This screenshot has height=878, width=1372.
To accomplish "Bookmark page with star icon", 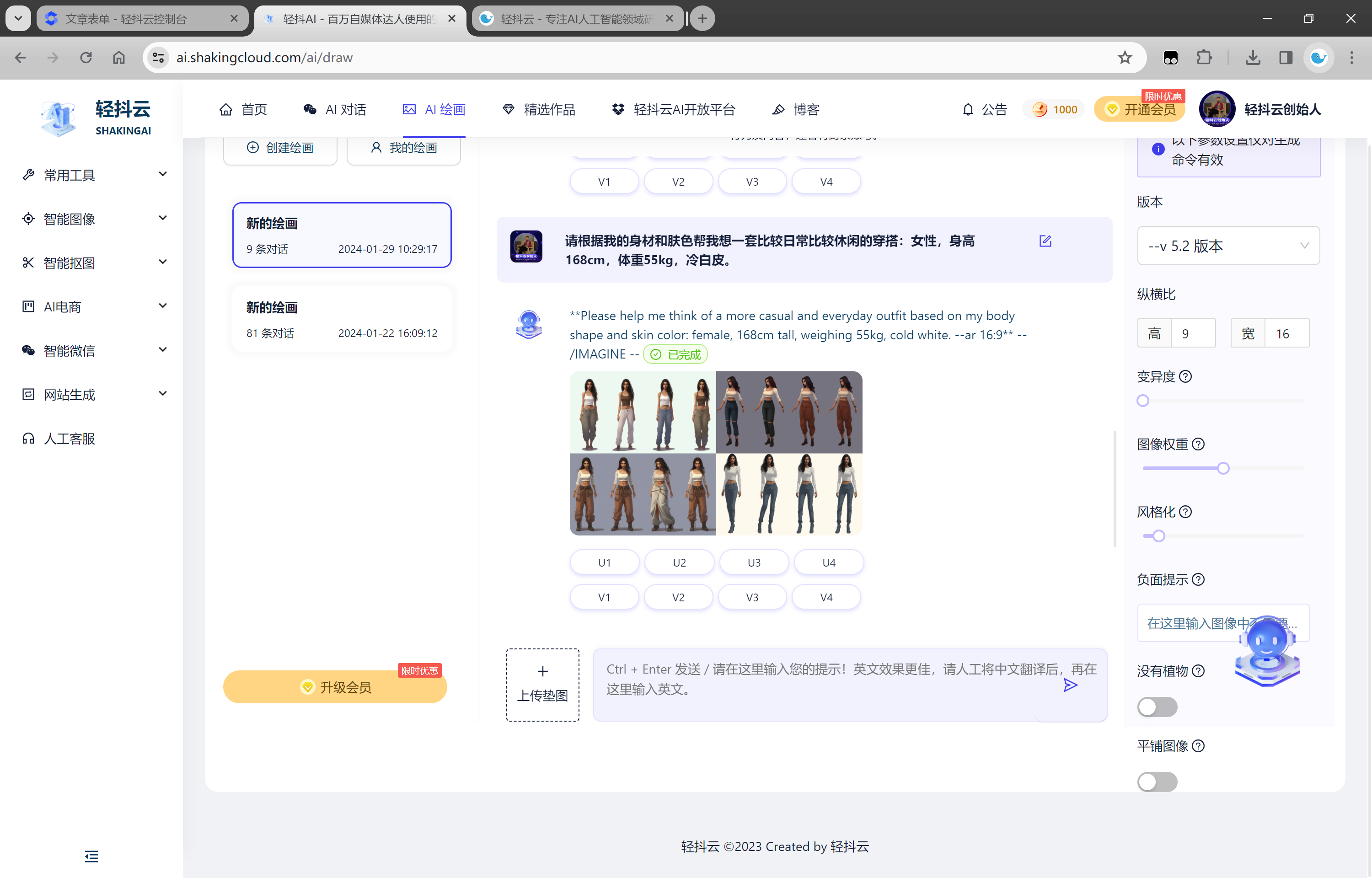I will 1124,58.
